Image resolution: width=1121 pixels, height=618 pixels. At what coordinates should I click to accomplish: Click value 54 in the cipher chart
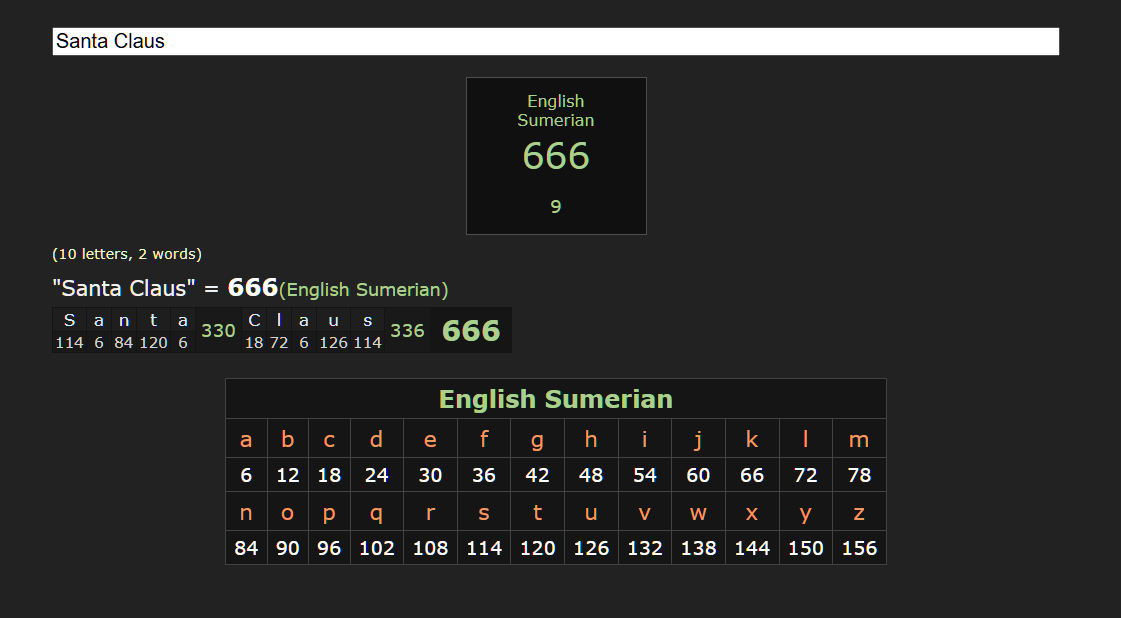(644, 475)
